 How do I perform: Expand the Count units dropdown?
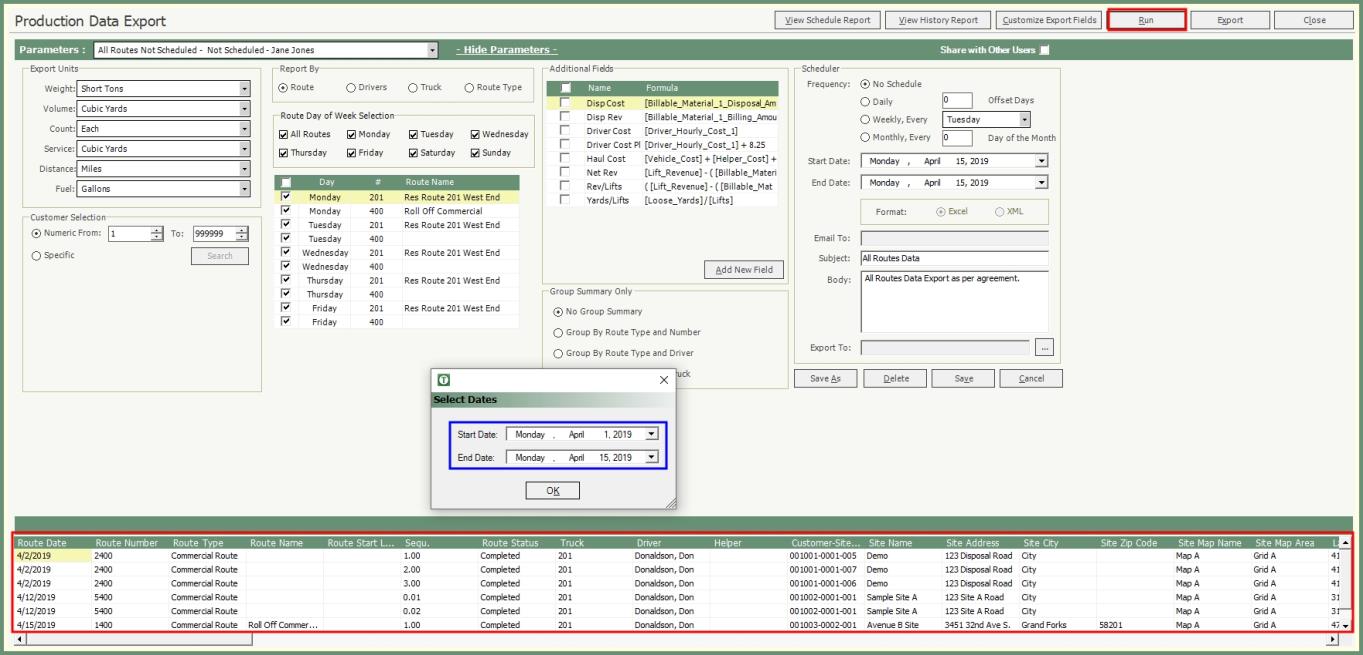[244, 129]
